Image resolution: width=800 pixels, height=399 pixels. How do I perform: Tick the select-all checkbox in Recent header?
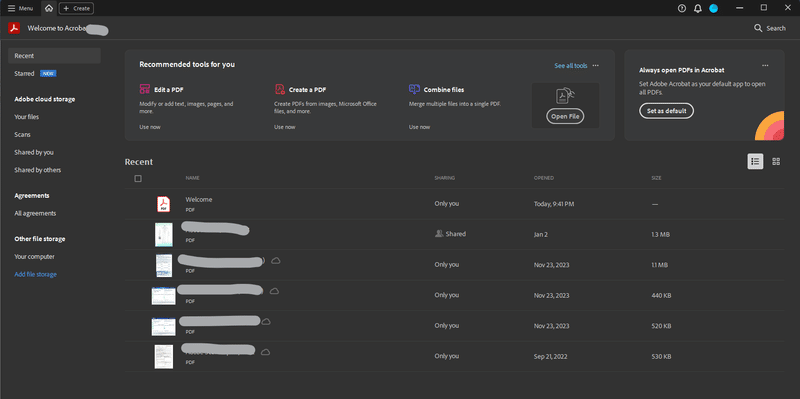pyautogui.click(x=138, y=179)
